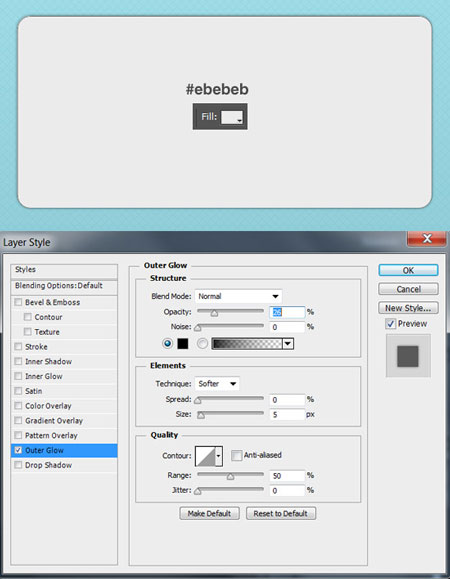Confirm with the OK button
The width and height of the screenshot is (450, 579).
[x=408, y=270]
